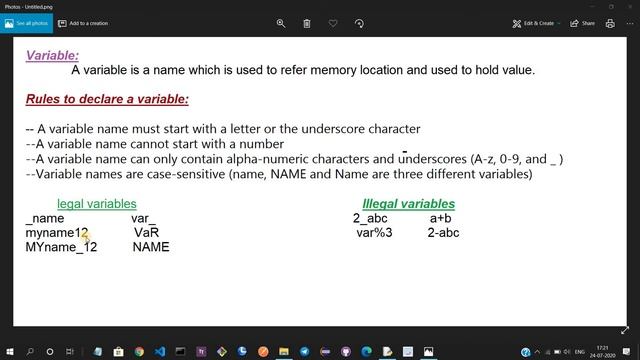Click the text 'a+b'
The width and height of the screenshot is (640, 360).
pos(440,218)
